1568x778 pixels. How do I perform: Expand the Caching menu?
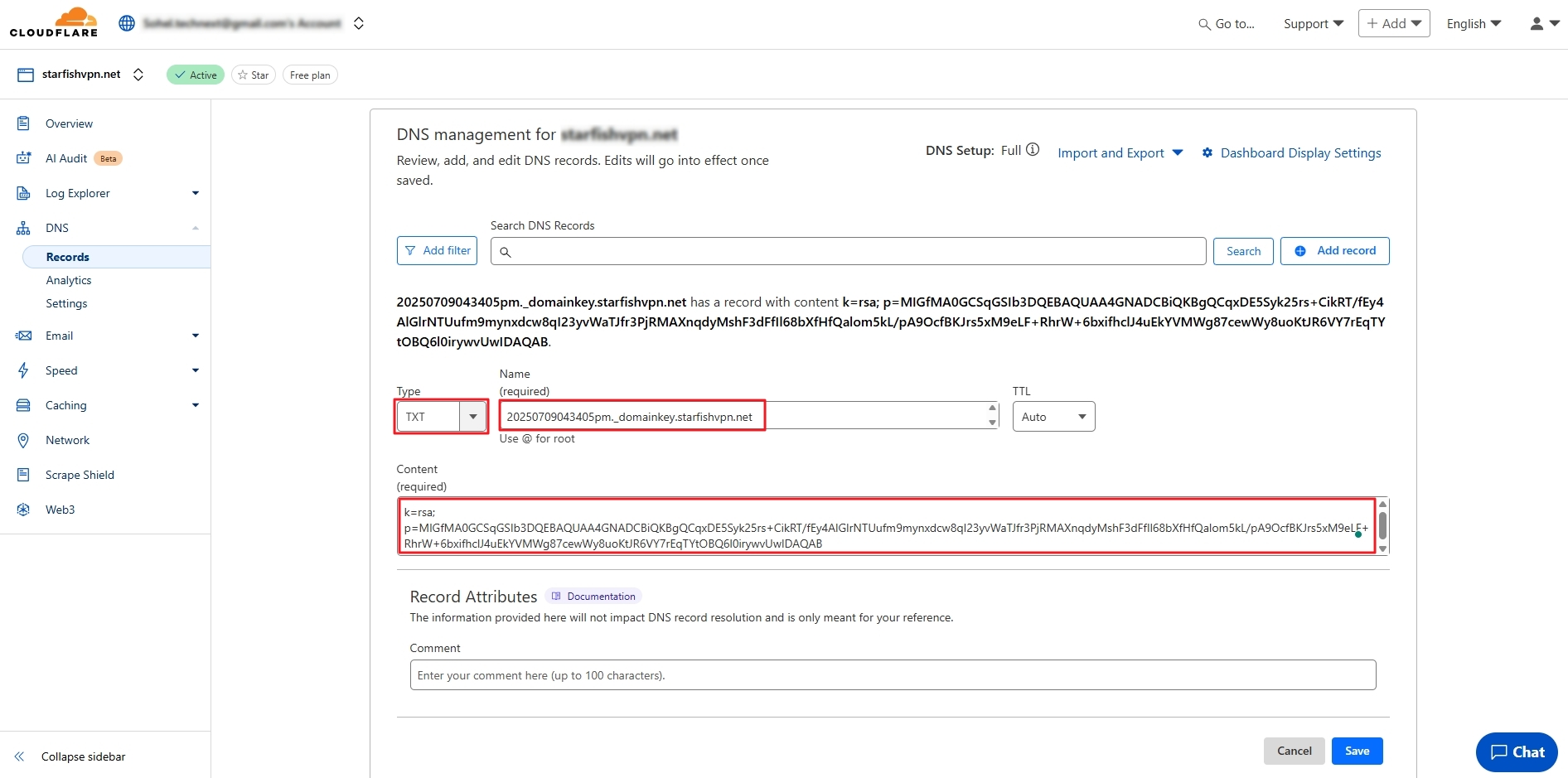click(196, 405)
